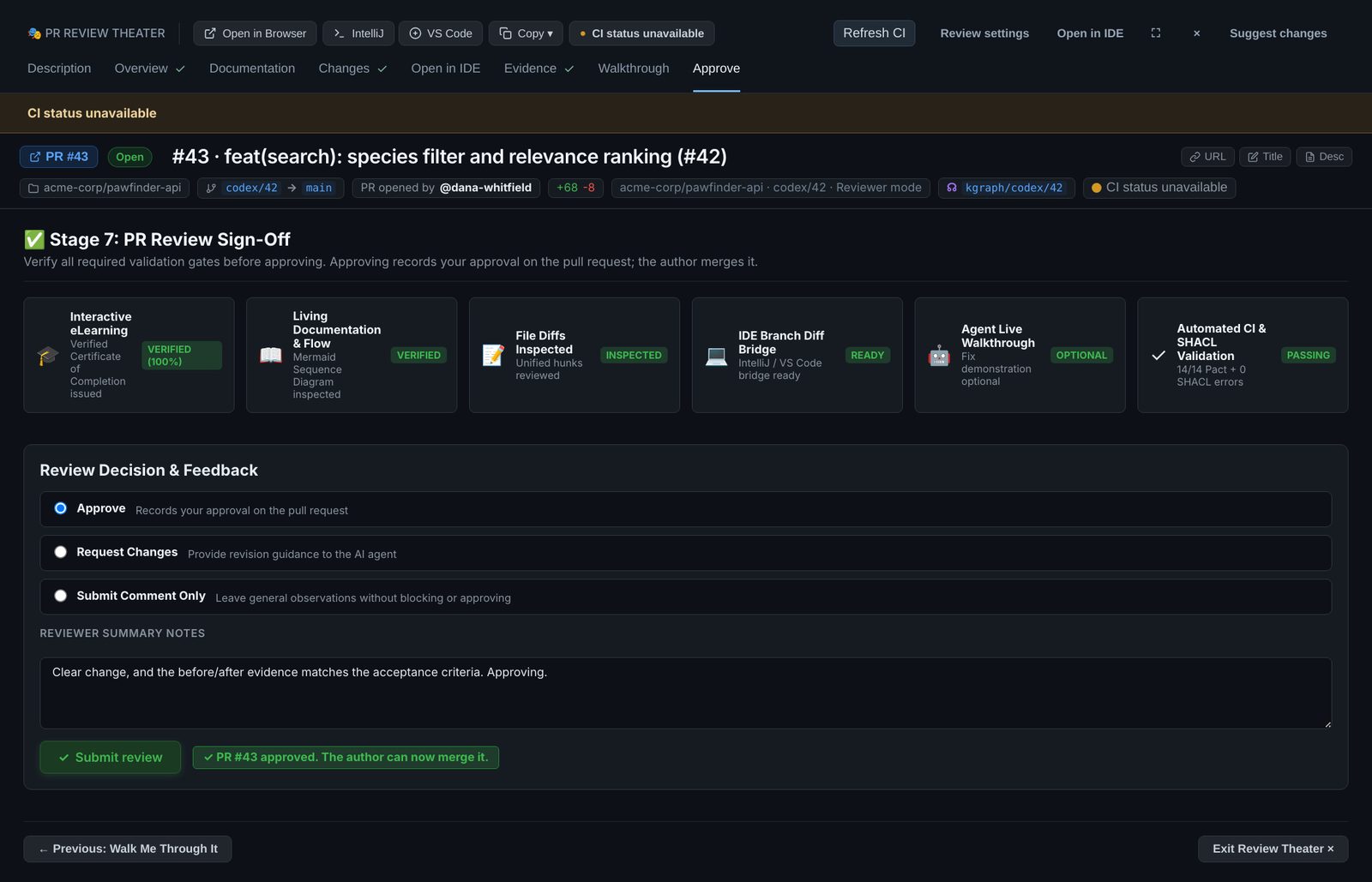
Task: Open the Walkthrough tab
Action: click(x=634, y=69)
